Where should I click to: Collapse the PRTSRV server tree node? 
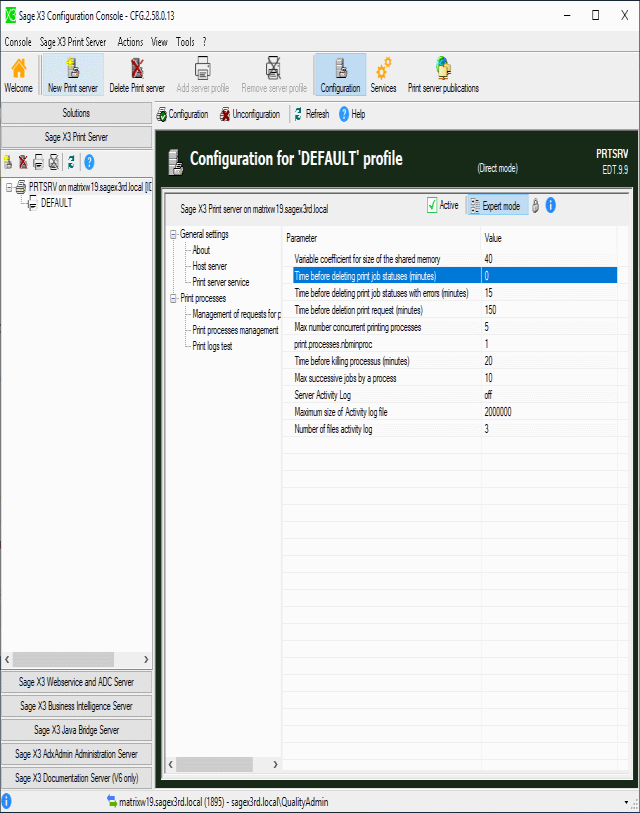point(9,187)
